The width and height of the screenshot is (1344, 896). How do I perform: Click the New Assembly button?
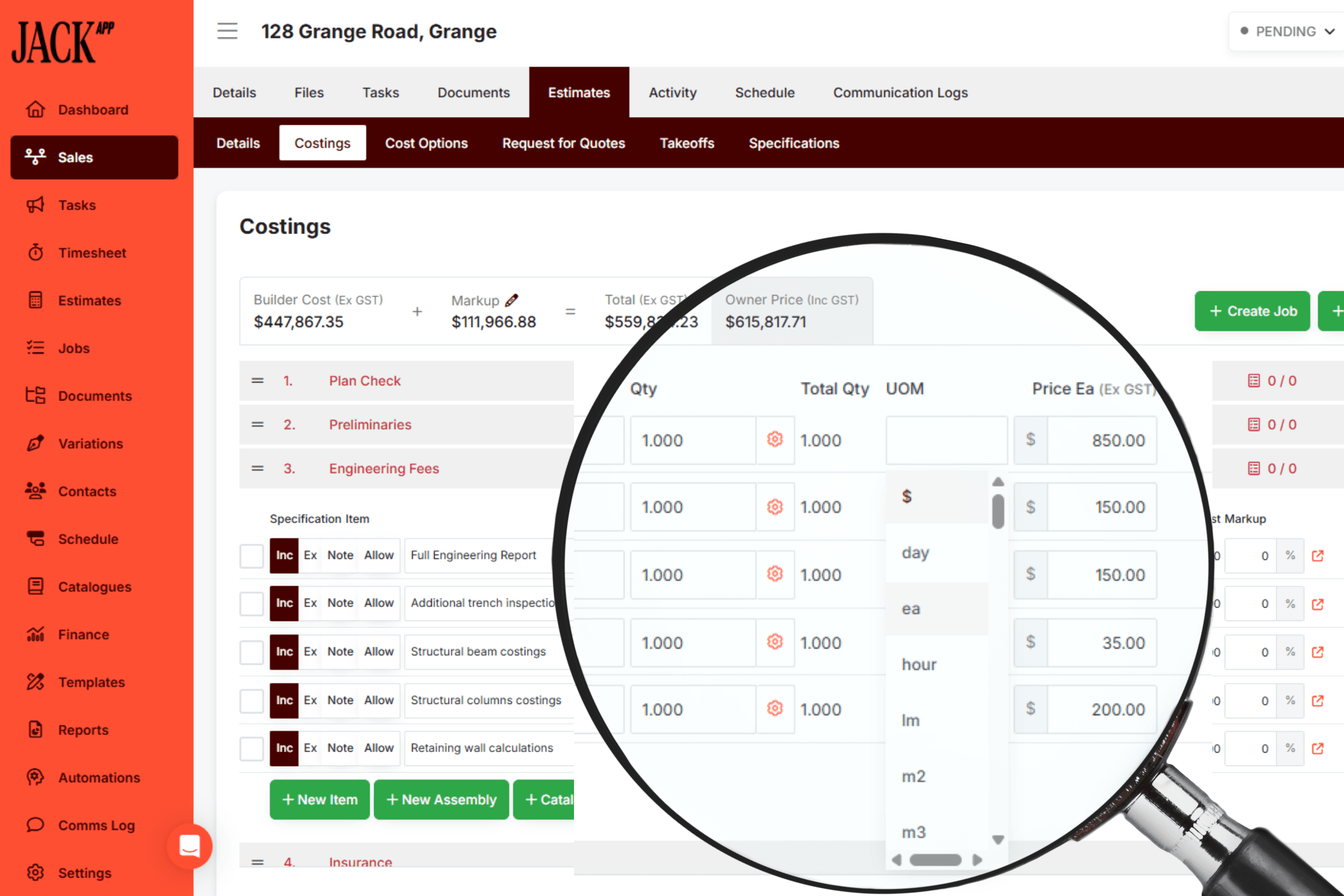[x=441, y=800]
